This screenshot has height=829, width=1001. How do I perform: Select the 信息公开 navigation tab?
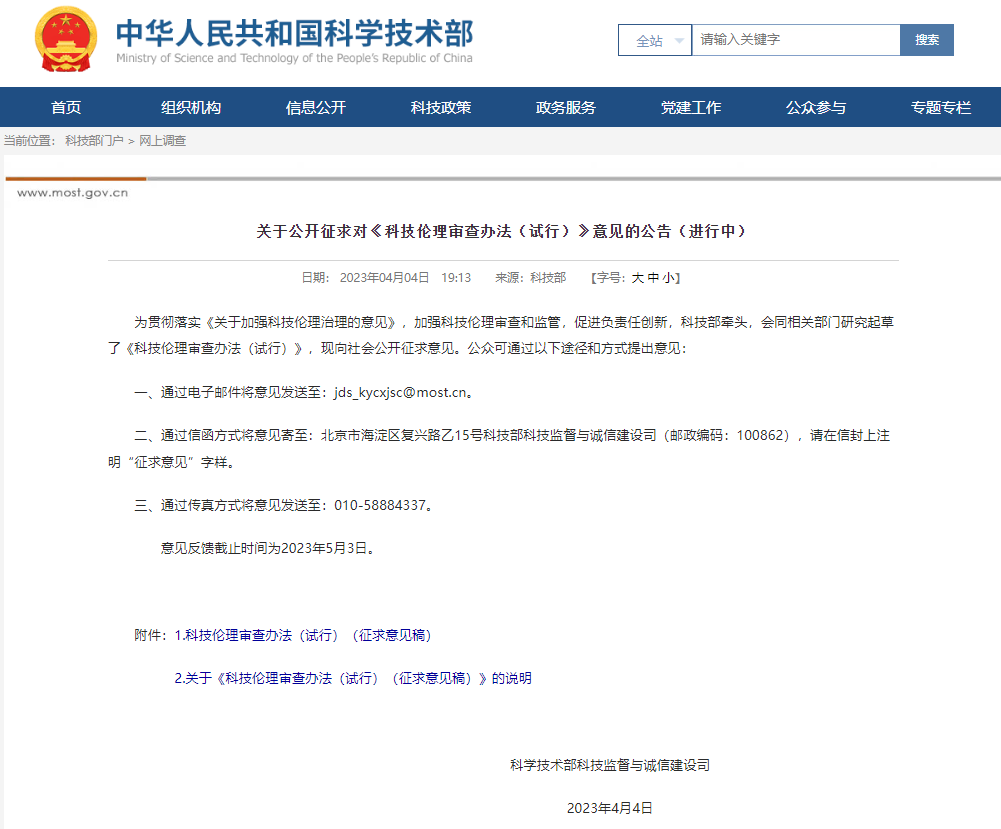click(316, 108)
